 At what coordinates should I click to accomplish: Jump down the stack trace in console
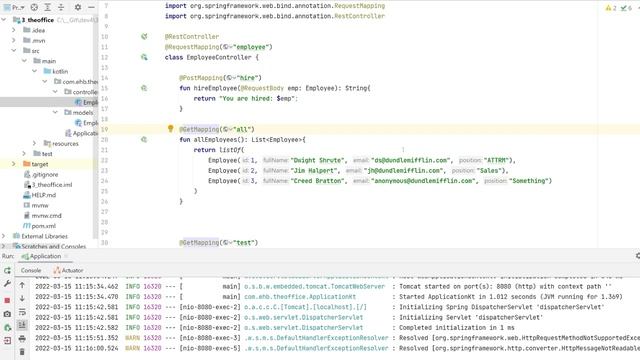22,298
